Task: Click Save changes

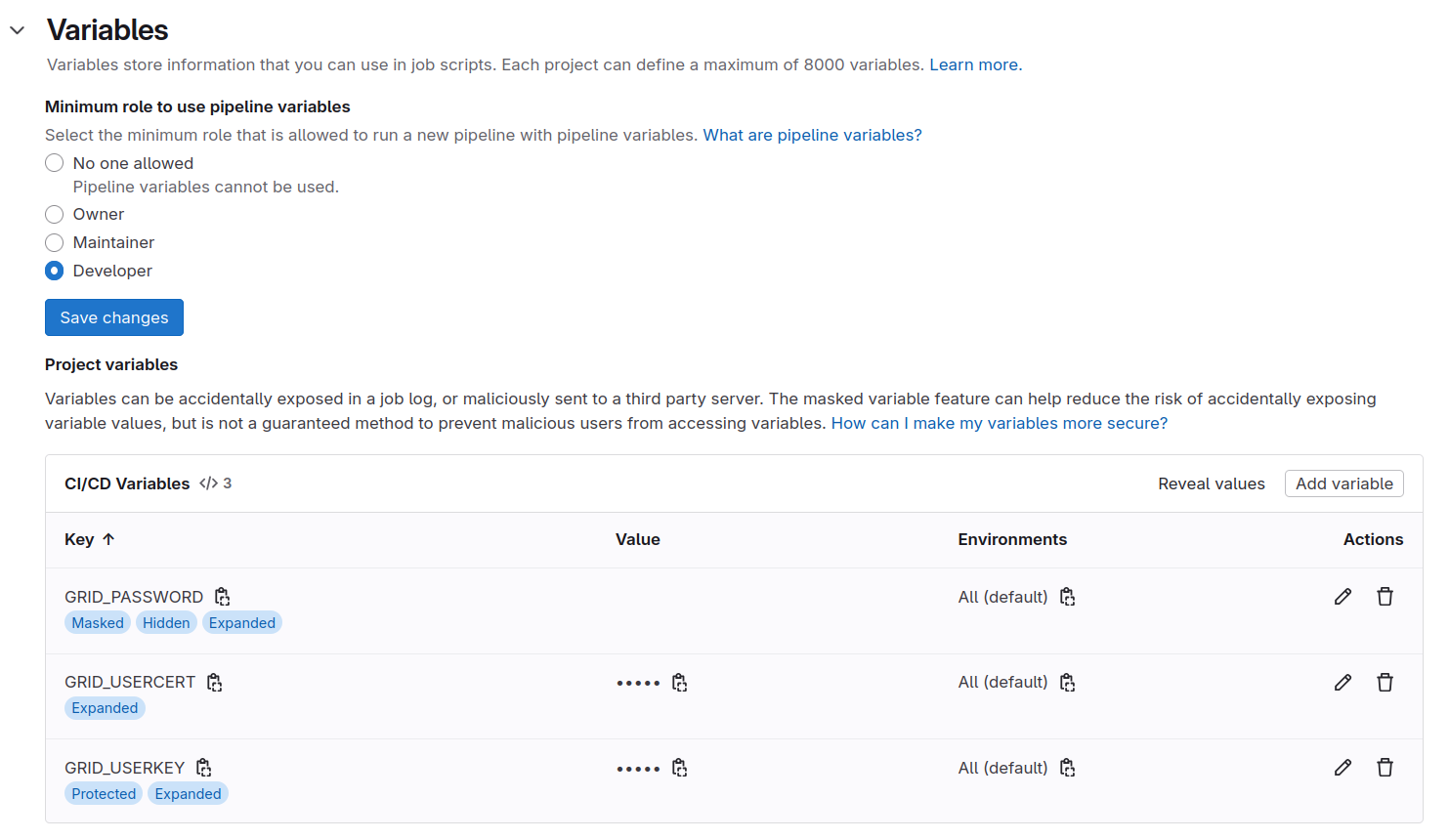Action: tap(113, 316)
